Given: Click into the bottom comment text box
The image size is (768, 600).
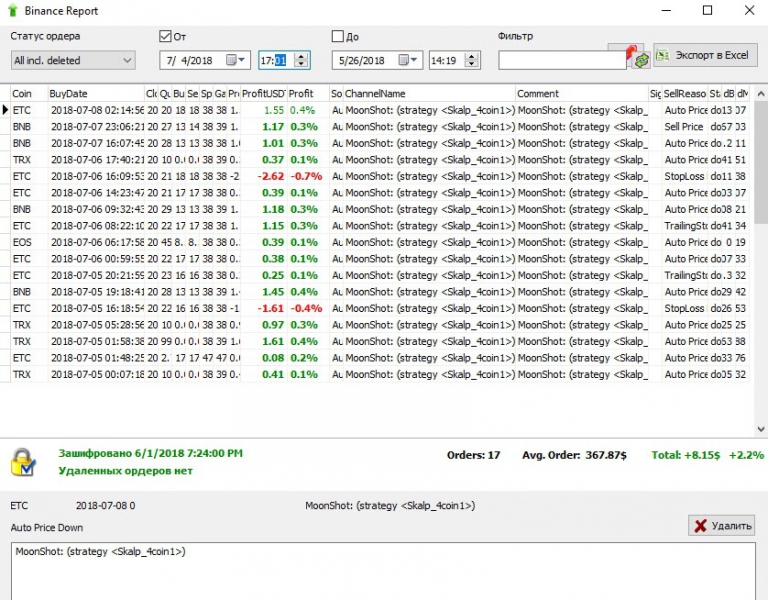Looking at the screenshot, I should [383, 571].
